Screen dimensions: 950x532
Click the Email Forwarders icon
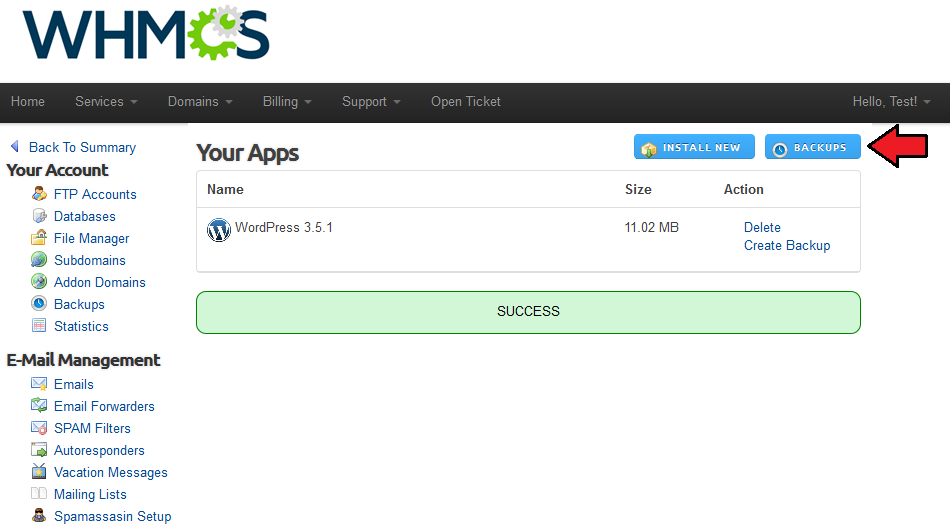click(x=39, y=405)
